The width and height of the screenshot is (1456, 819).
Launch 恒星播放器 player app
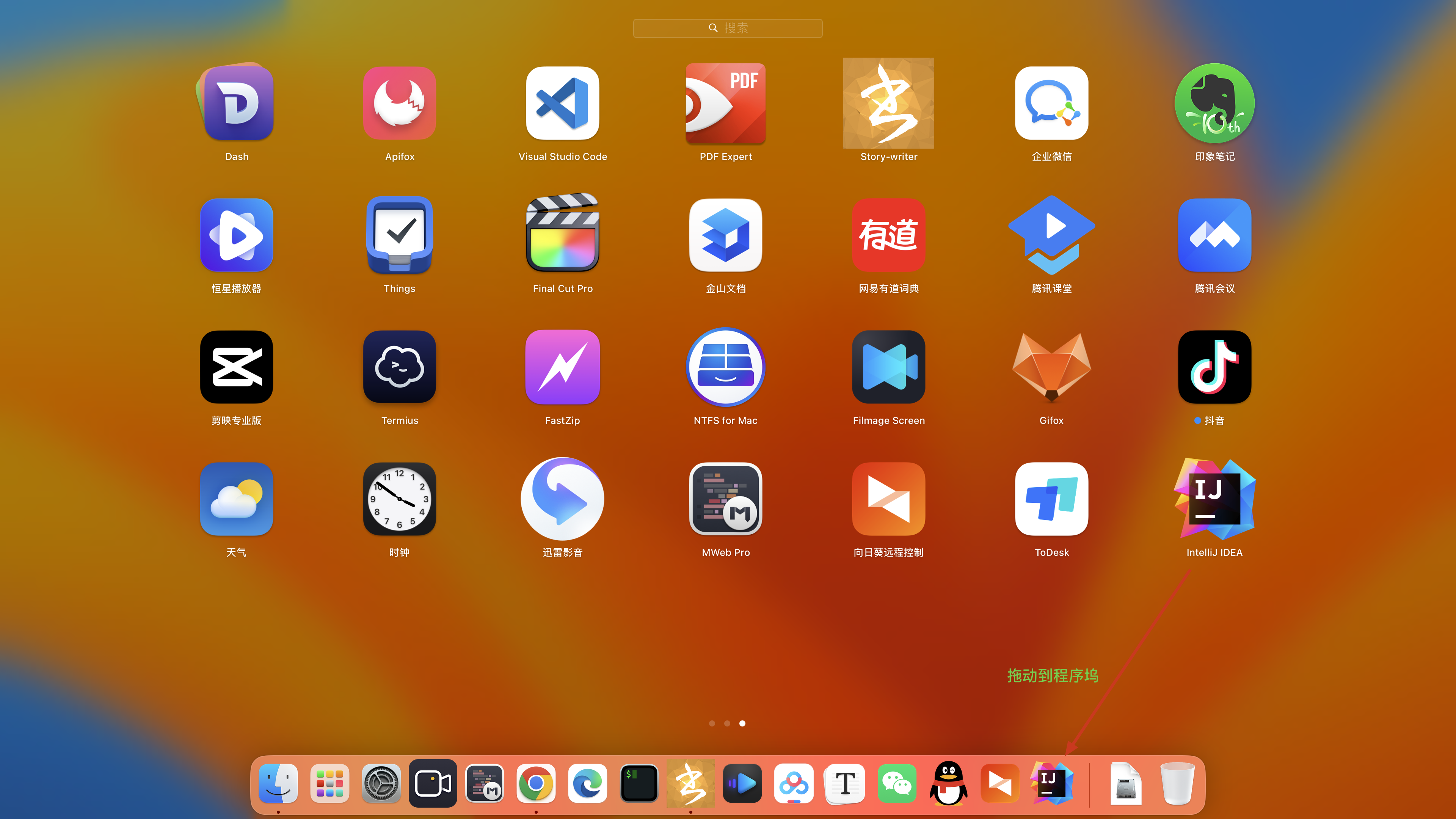pyautogui.click(x=236, y=235)
